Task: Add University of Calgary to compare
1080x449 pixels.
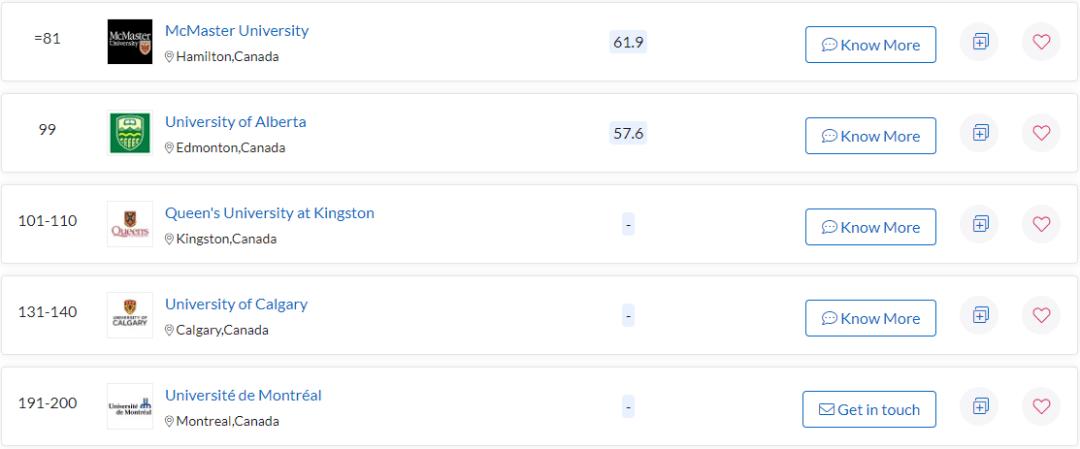Action: pyautogui.click(x=980, y=315)
